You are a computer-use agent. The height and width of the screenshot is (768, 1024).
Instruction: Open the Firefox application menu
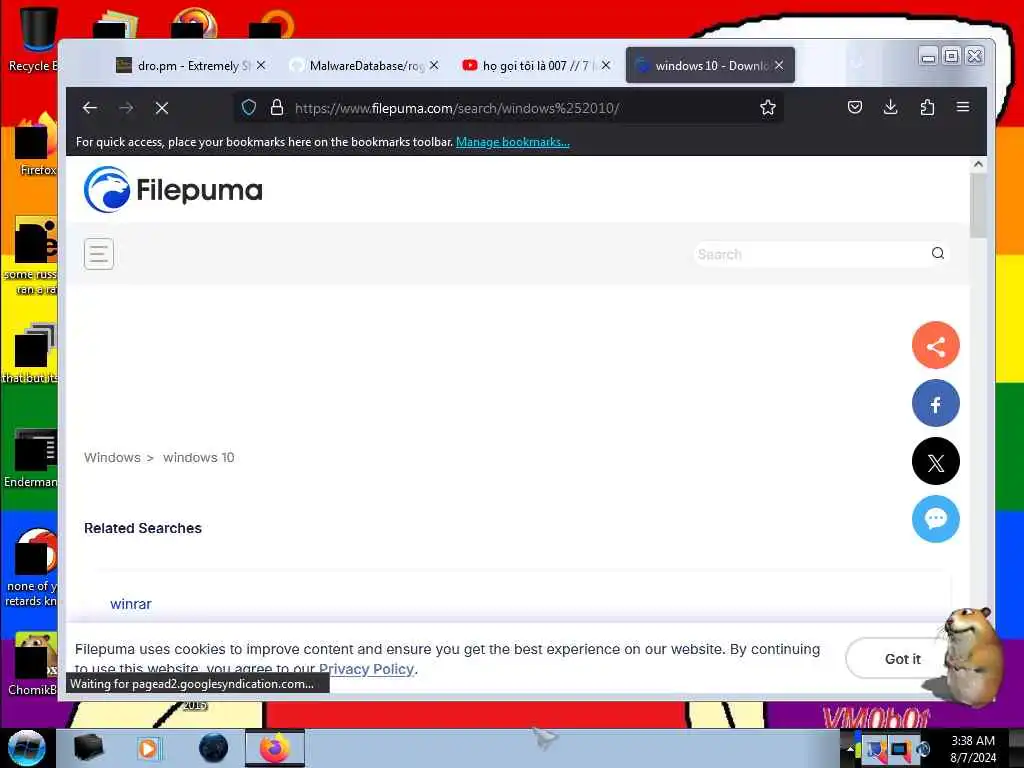[963, 107]
